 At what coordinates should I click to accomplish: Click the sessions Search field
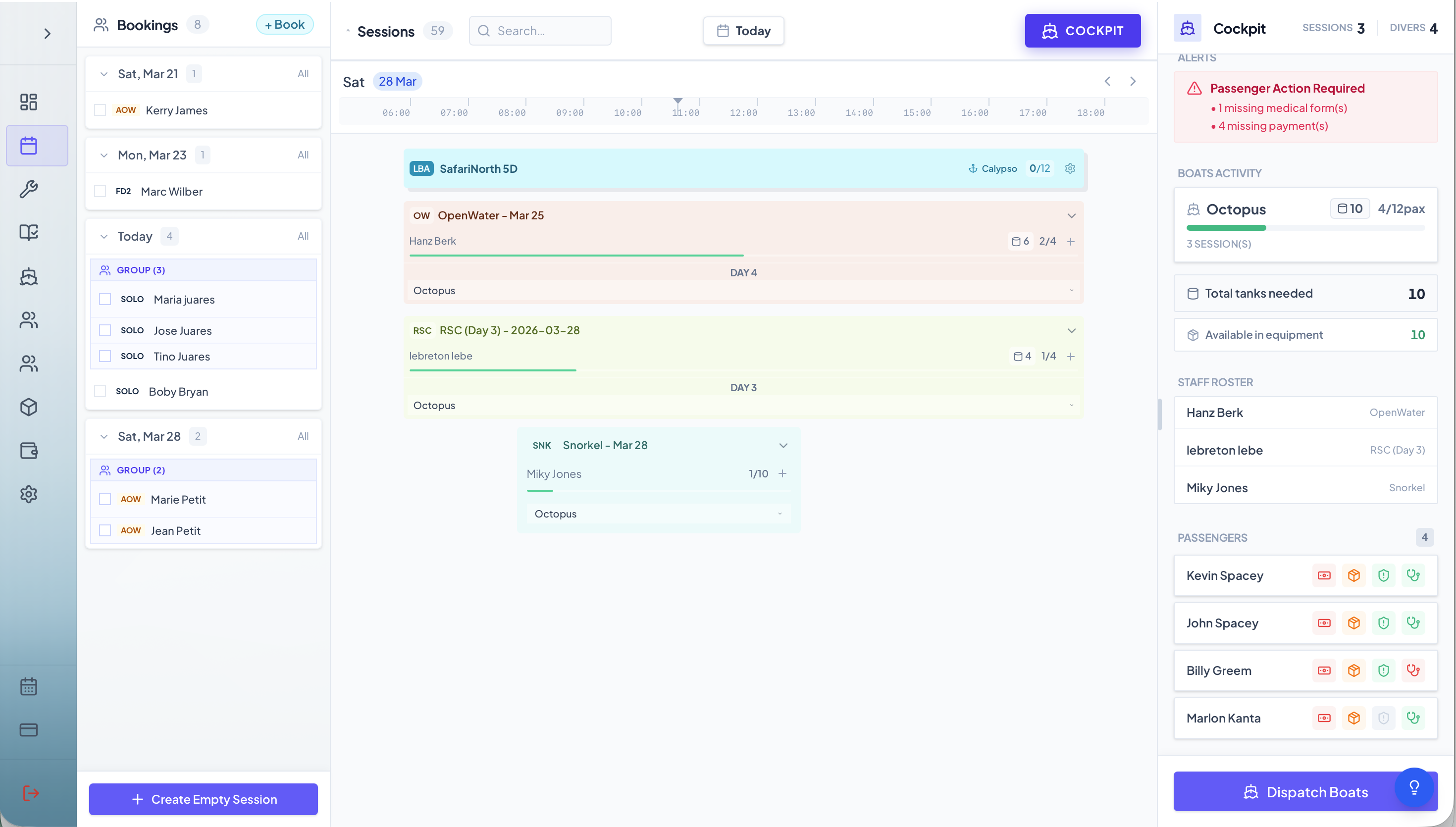(x=540, y=31)
